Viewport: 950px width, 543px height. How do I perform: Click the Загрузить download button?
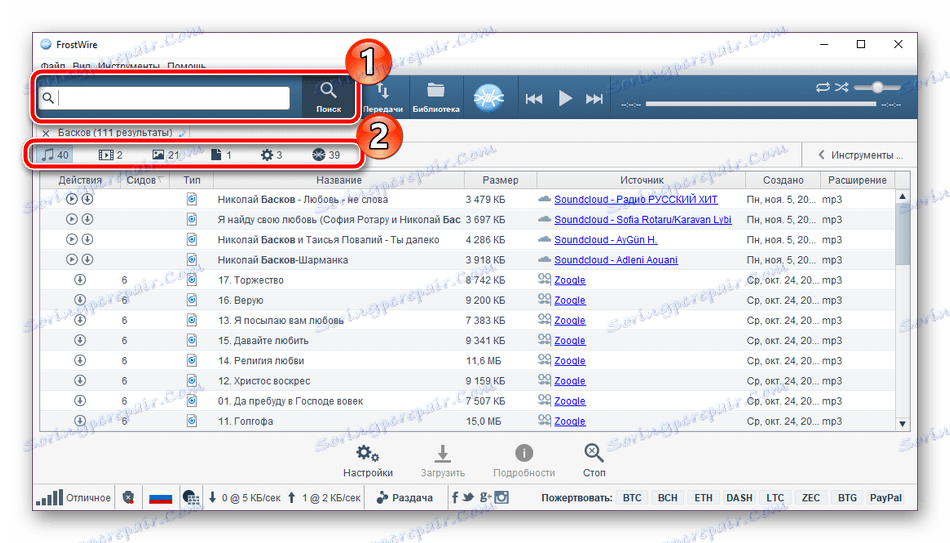point(443,461)
